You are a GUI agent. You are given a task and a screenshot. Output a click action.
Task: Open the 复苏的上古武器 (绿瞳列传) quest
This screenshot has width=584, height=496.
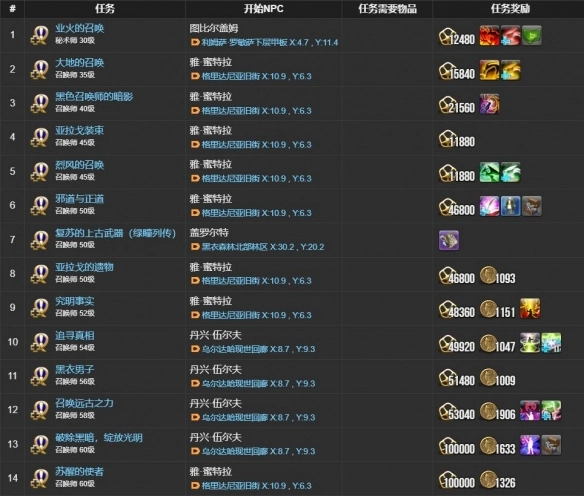pyautogui.click(x=115, y=233)
